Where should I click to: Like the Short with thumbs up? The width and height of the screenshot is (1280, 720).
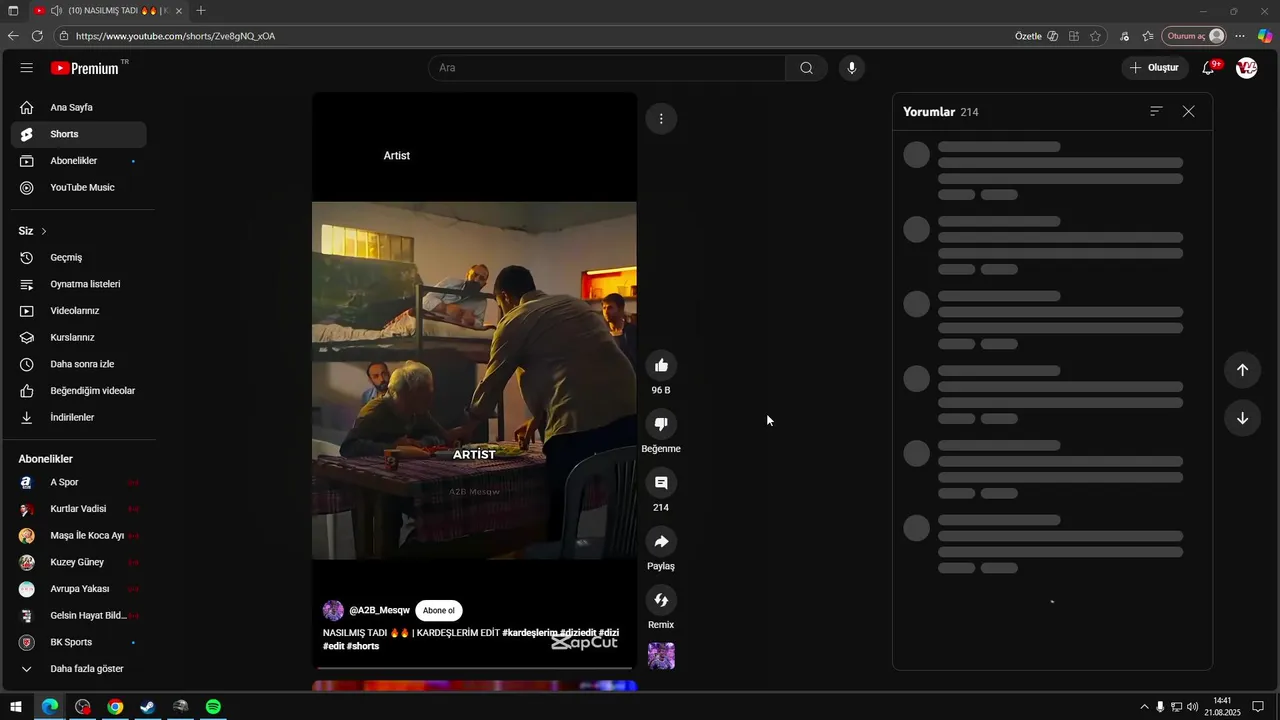(x=661, y=366)
